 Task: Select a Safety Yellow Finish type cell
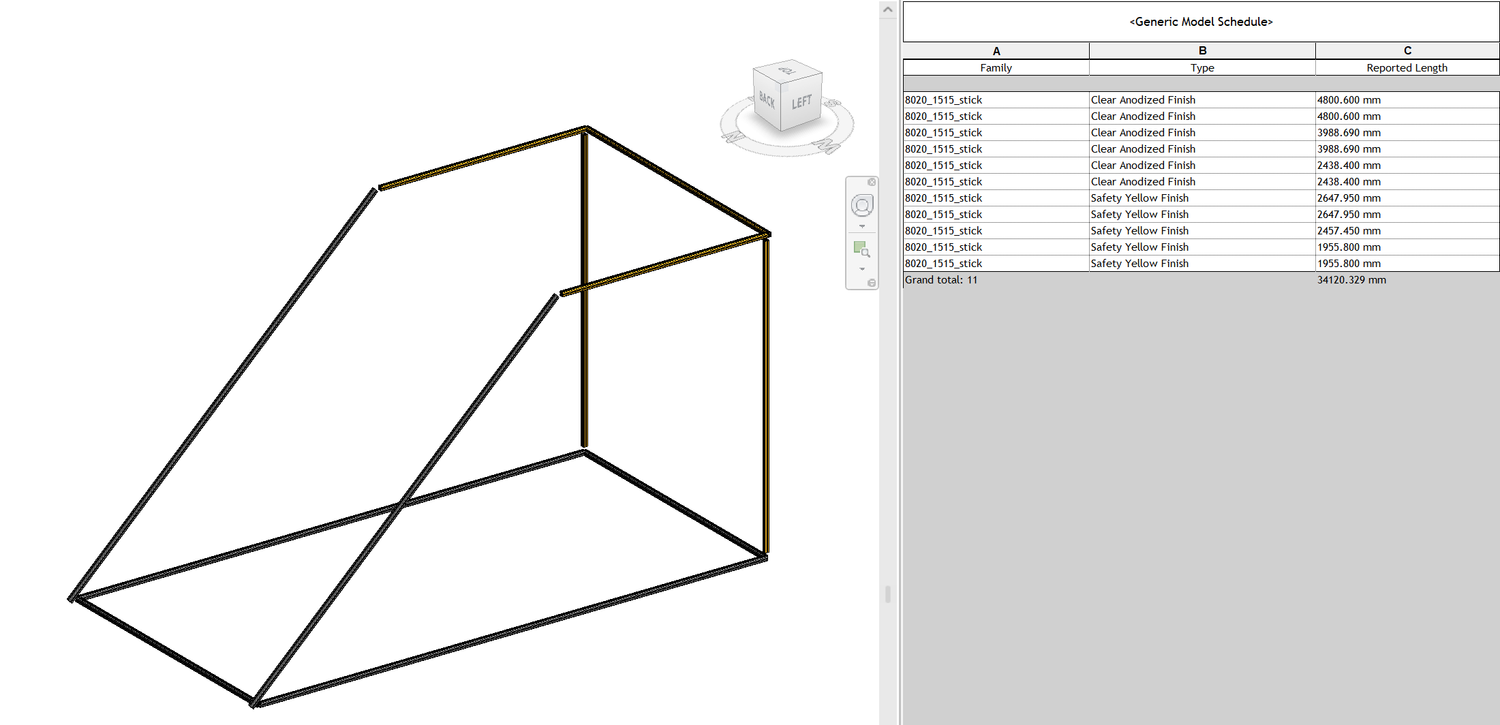point(1139,197)
